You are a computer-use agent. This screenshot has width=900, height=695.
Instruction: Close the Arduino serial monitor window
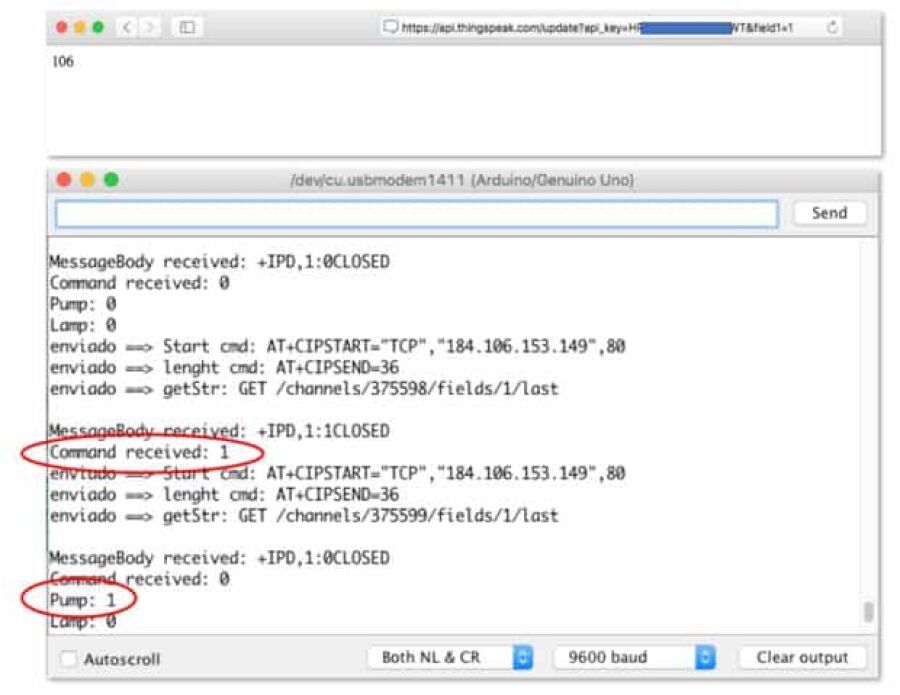pos(64,180)
